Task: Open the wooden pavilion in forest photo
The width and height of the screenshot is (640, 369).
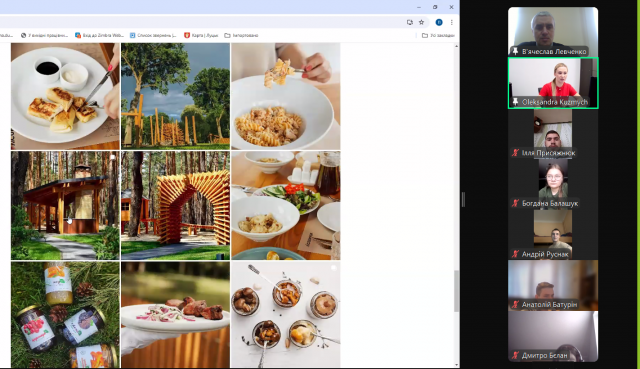Action: click(x=65, y=206)
